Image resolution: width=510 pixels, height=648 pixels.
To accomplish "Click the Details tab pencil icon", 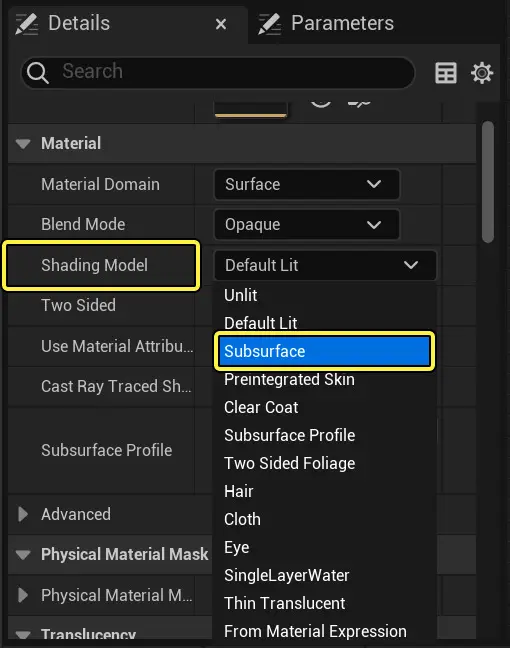I will pyautogui.click(x=26, y=24).
